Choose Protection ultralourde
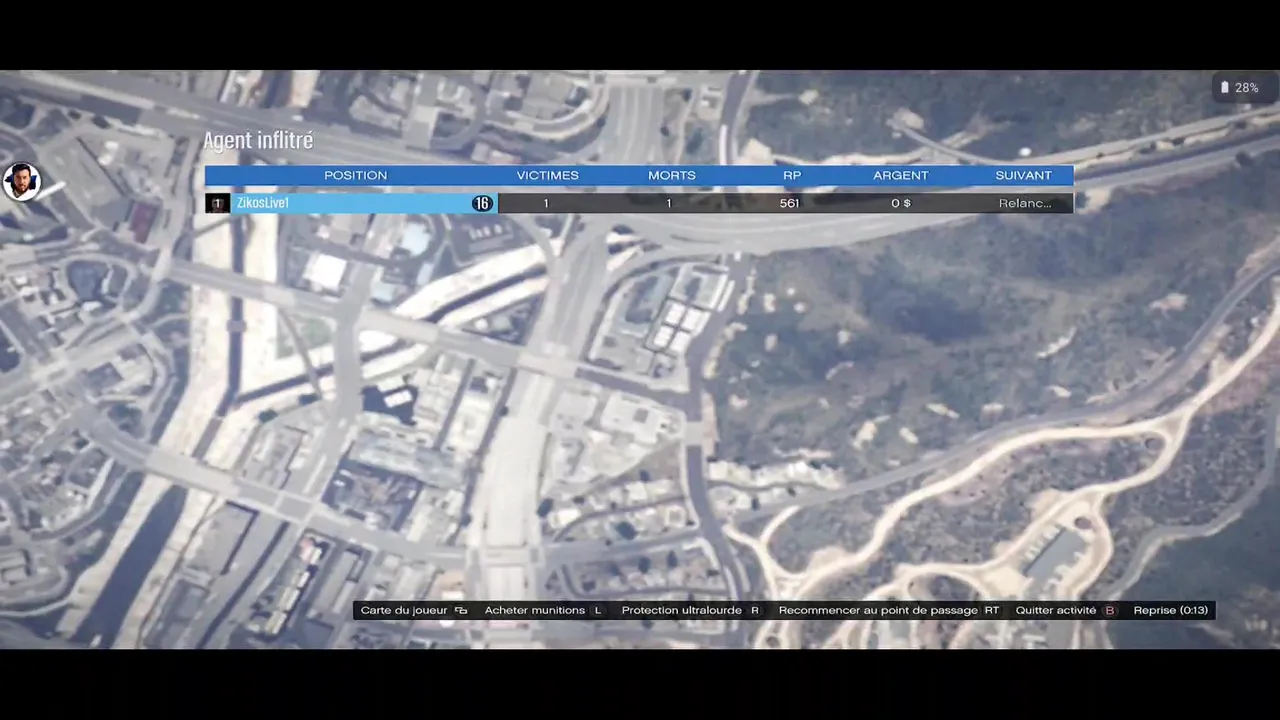Viewport: 1280px width, 720px height. (x=682, y=610)
